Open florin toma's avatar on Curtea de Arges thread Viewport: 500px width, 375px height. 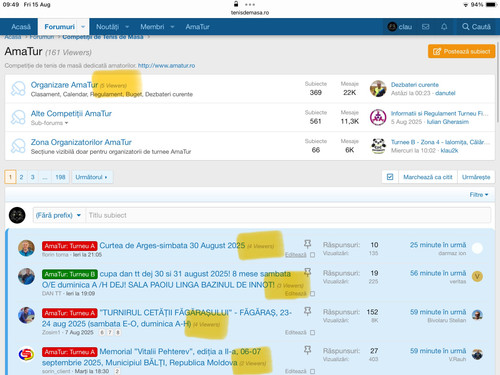26,248
